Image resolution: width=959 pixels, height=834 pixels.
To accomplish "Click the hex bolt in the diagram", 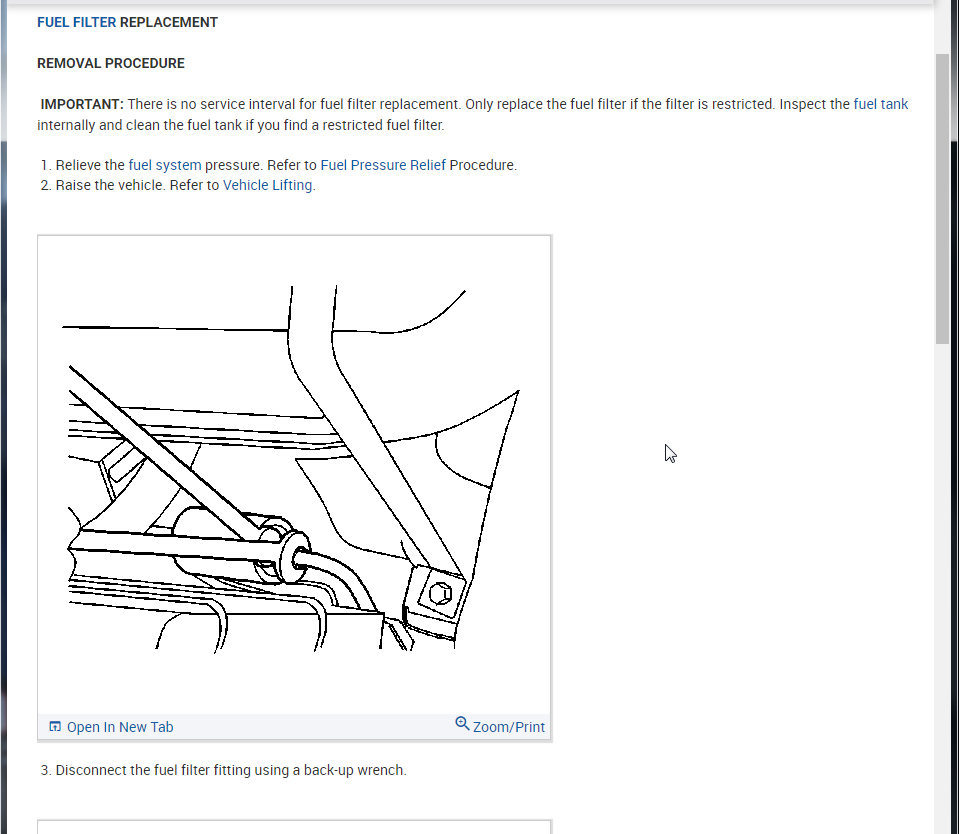I will point(440,593).
